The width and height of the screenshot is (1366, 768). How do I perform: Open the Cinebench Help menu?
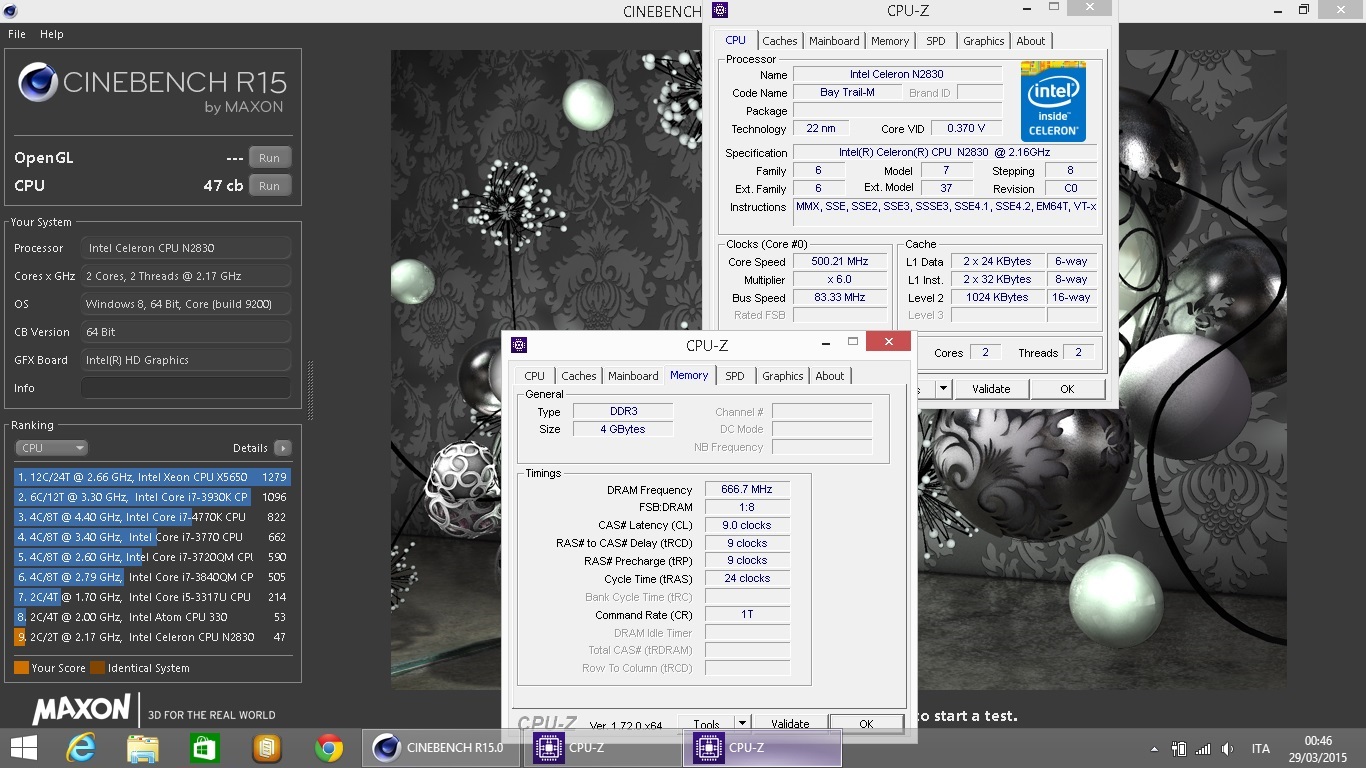pyautogui.click(x=52, y=34)
